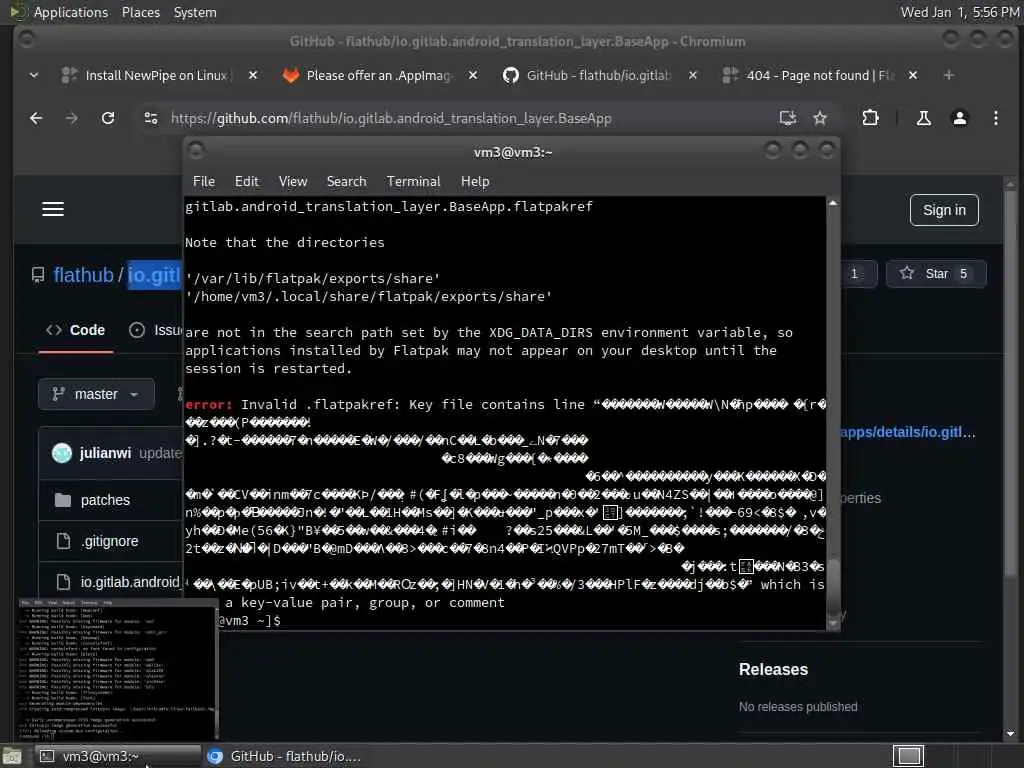Viewport: 1024px width, 768px height.
Task: Click browser page scrollbar down arrow
Action: point(1010,734)
